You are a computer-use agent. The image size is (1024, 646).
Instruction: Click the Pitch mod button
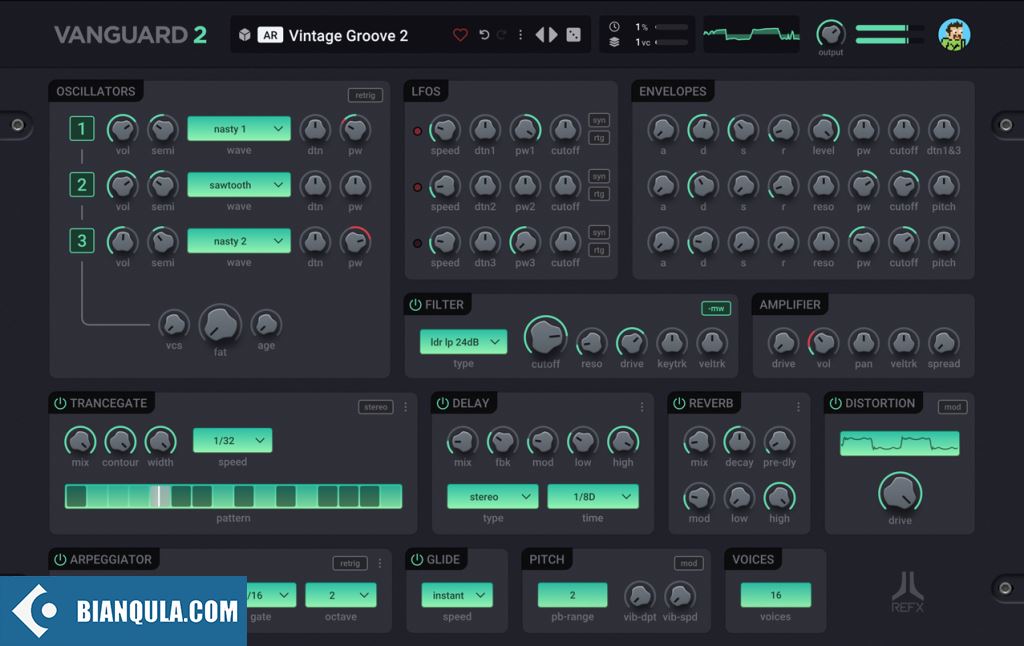tap(688, 563)
